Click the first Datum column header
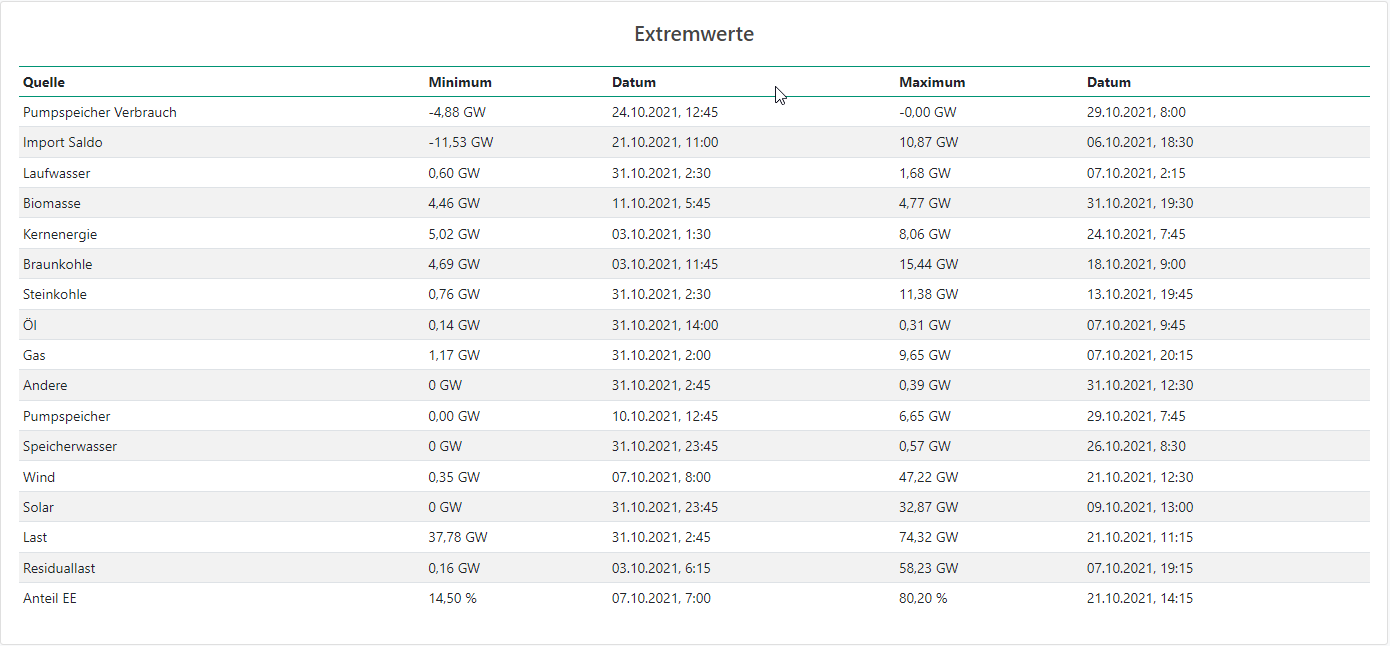The height and width of the screenshot is (646, 1390). [634, 82]
